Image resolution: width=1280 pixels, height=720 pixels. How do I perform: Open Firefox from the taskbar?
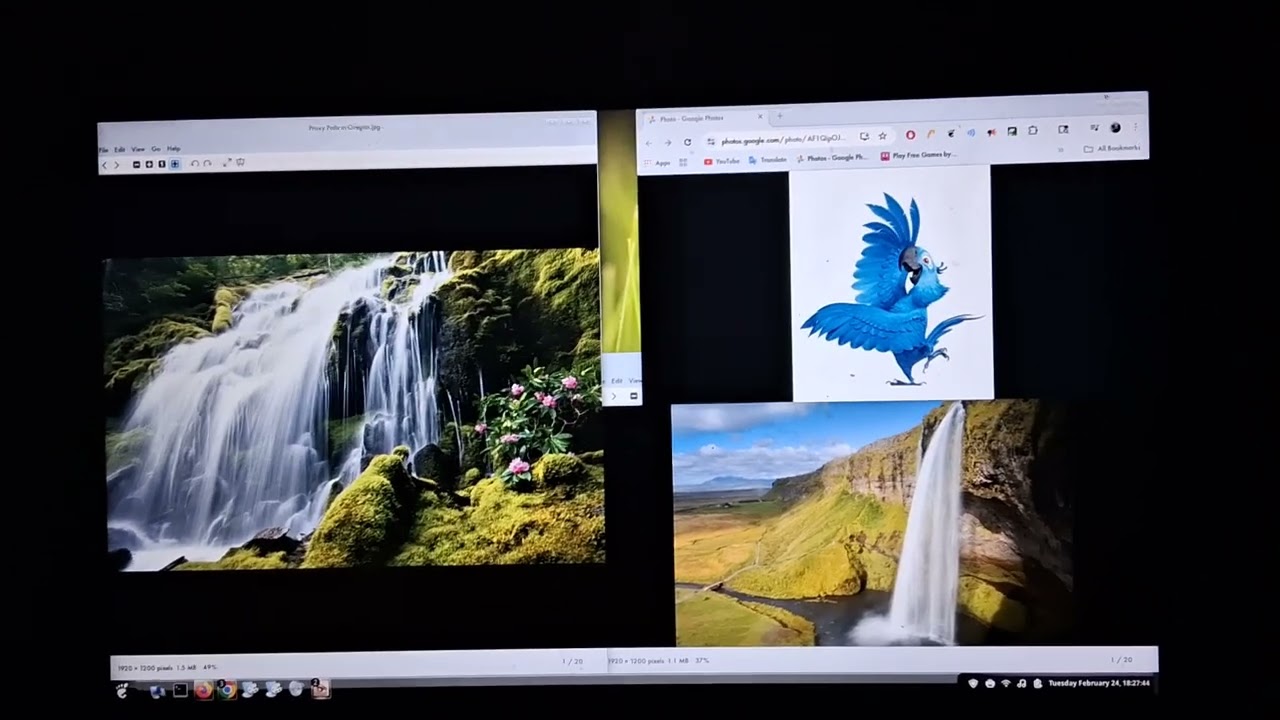coord(204,689)
